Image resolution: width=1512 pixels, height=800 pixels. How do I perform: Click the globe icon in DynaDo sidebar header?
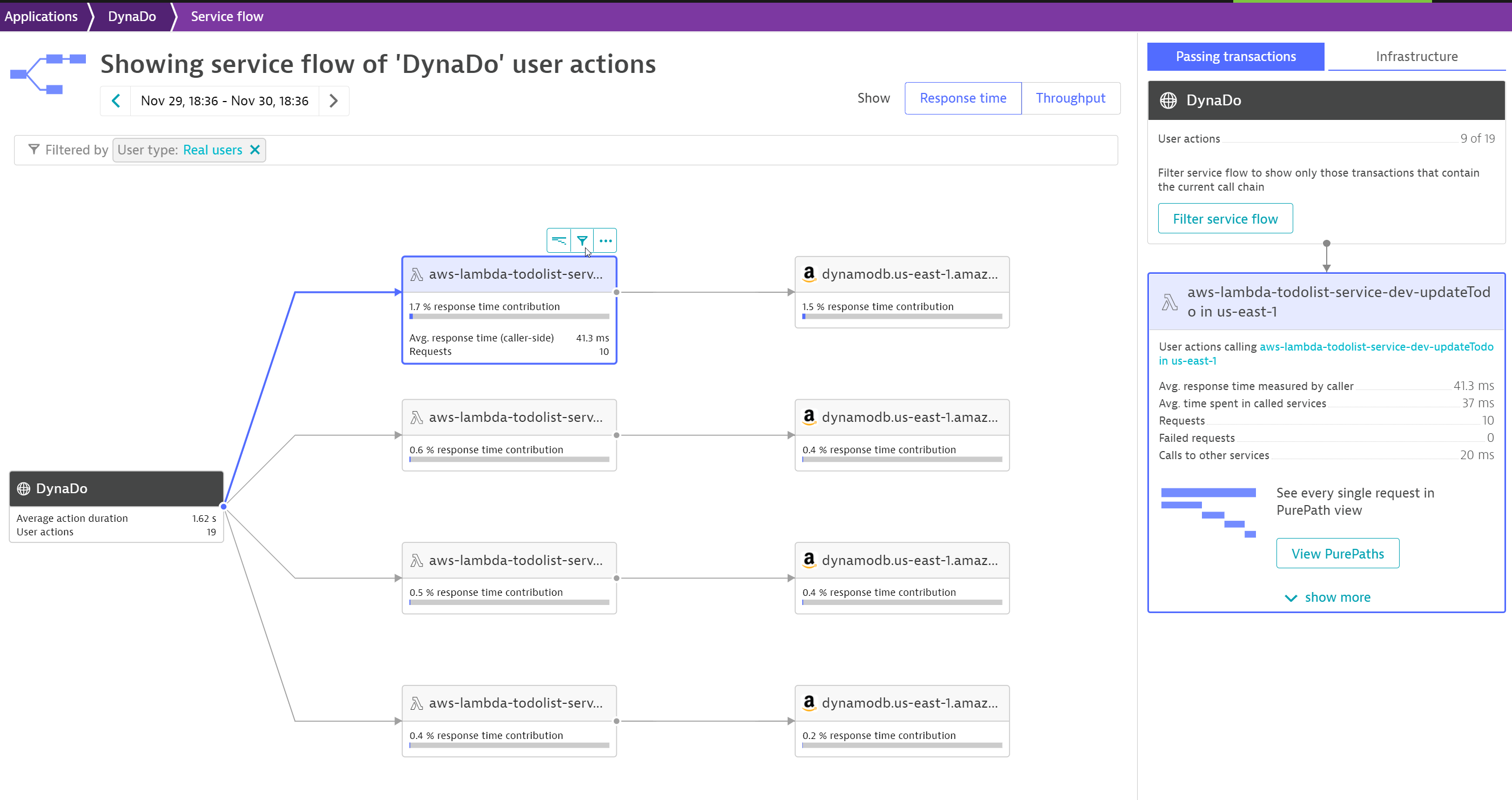[1168, 100]
